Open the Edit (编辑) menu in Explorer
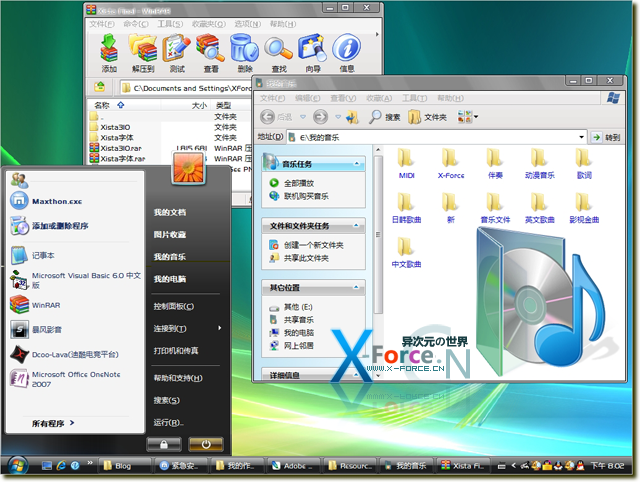 pos(307,98)
